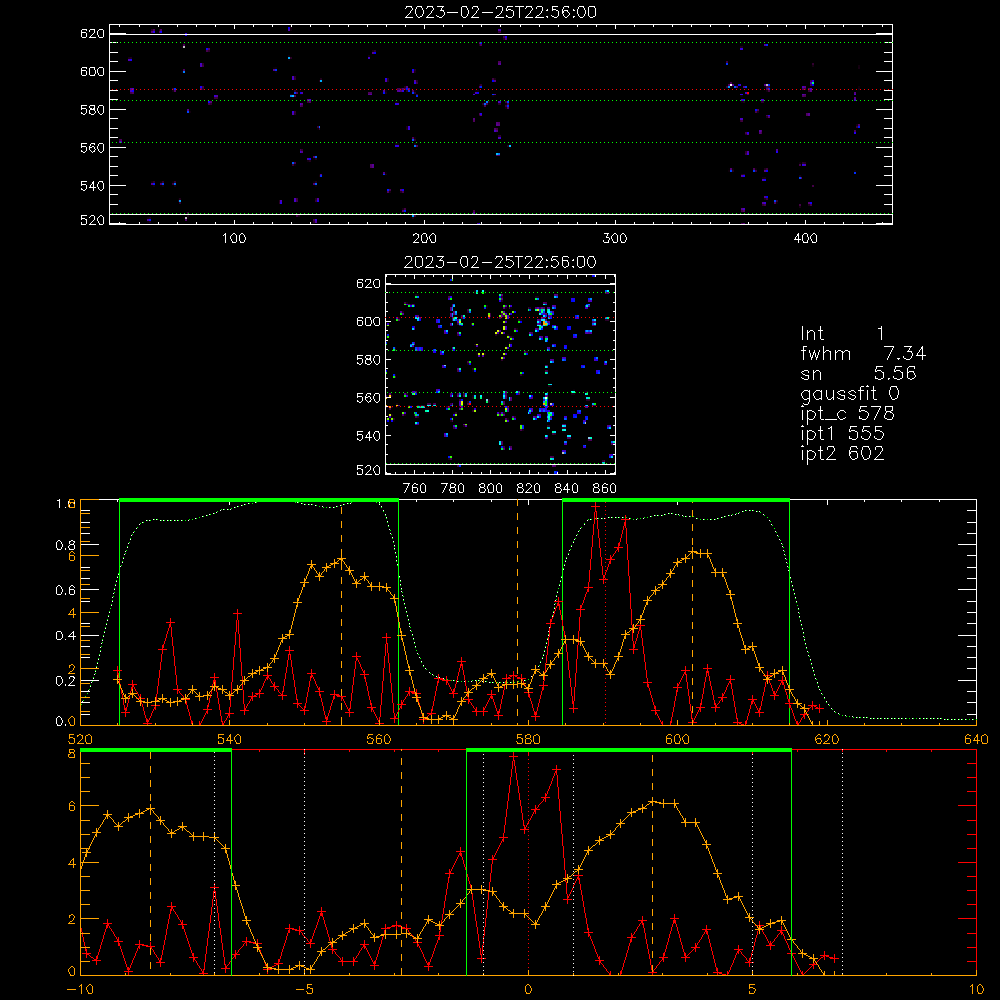Select the '840' x-axis tick label

(x=566, y=489)
